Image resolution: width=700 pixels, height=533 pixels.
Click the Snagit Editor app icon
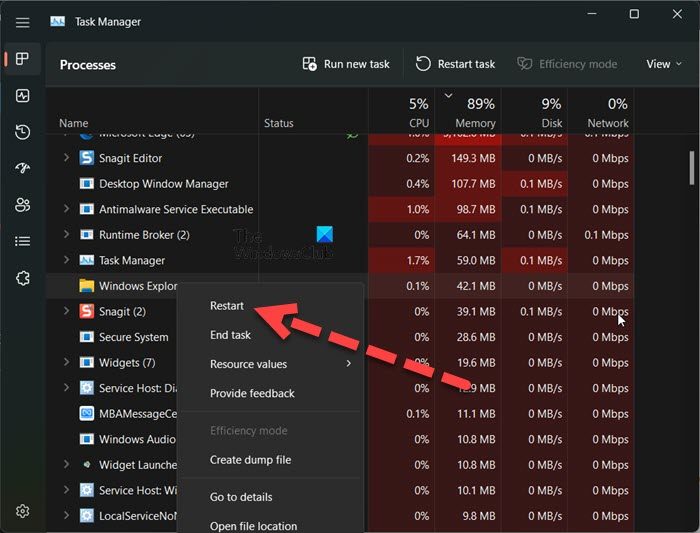pyautogui.click(x=87, y=158)
